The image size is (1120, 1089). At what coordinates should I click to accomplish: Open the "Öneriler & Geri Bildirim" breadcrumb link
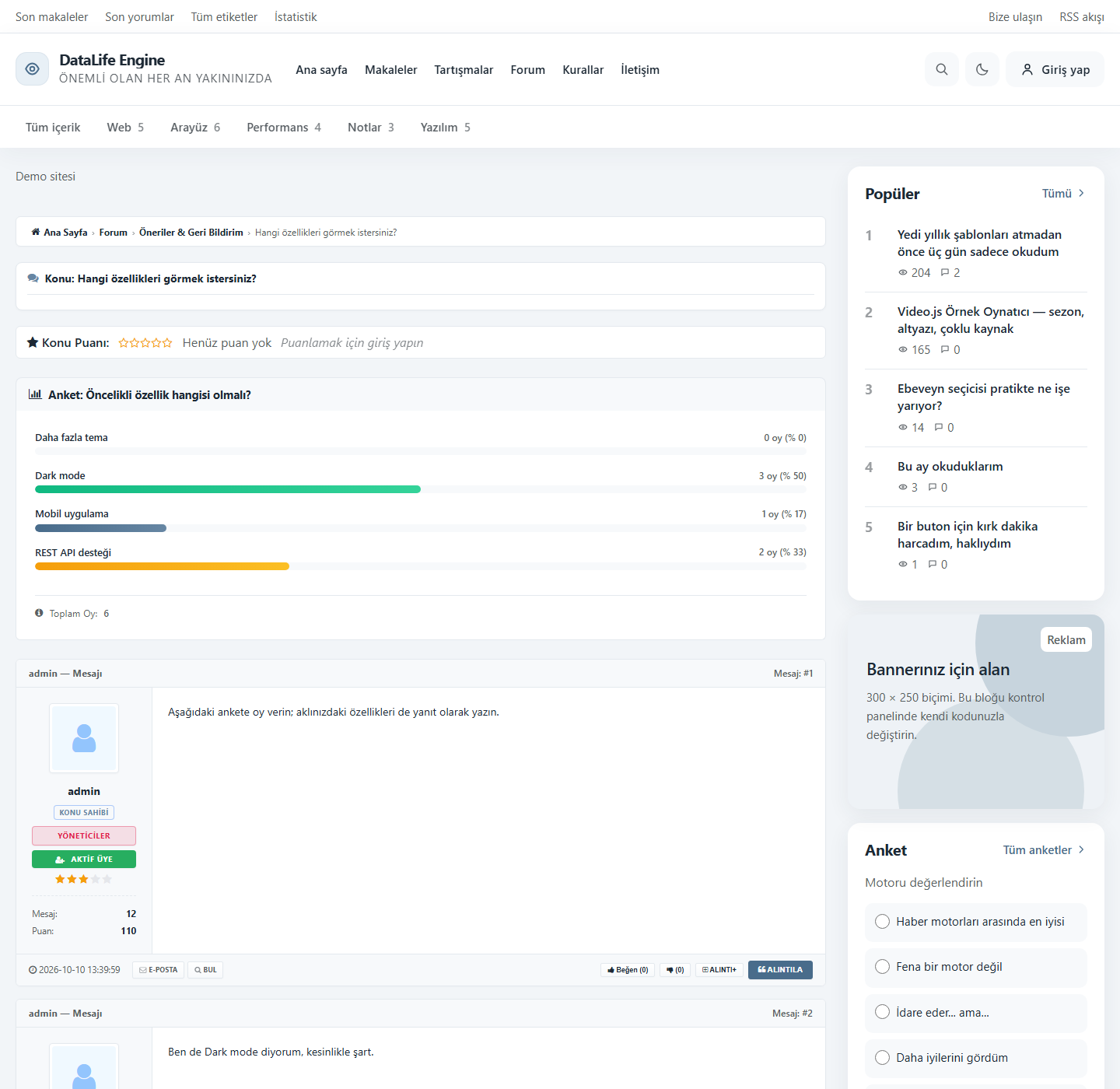(x=191, y=233)
